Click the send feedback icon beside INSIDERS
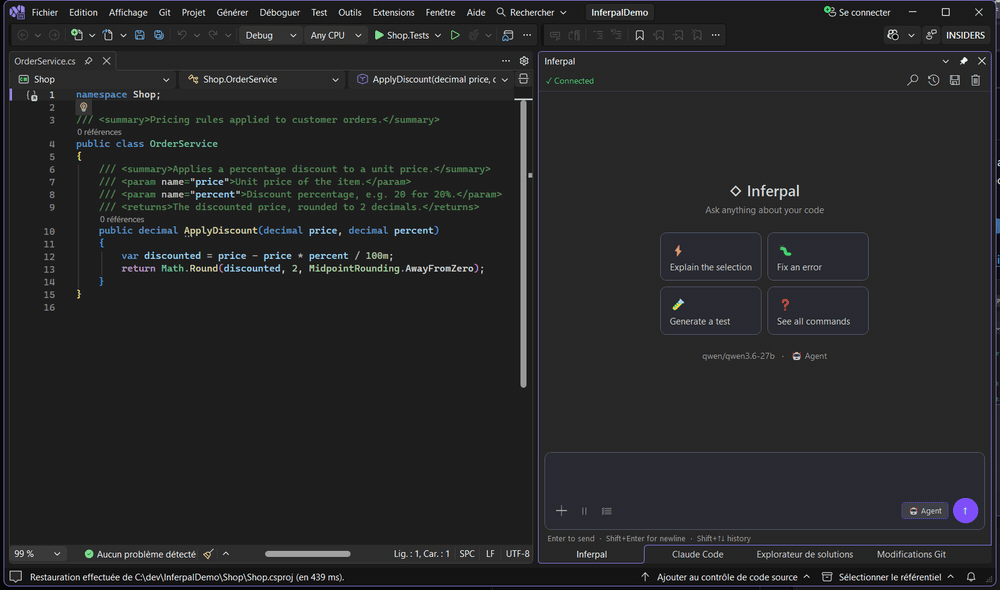This screenshot has height=590, width=1000. (931, 35)
